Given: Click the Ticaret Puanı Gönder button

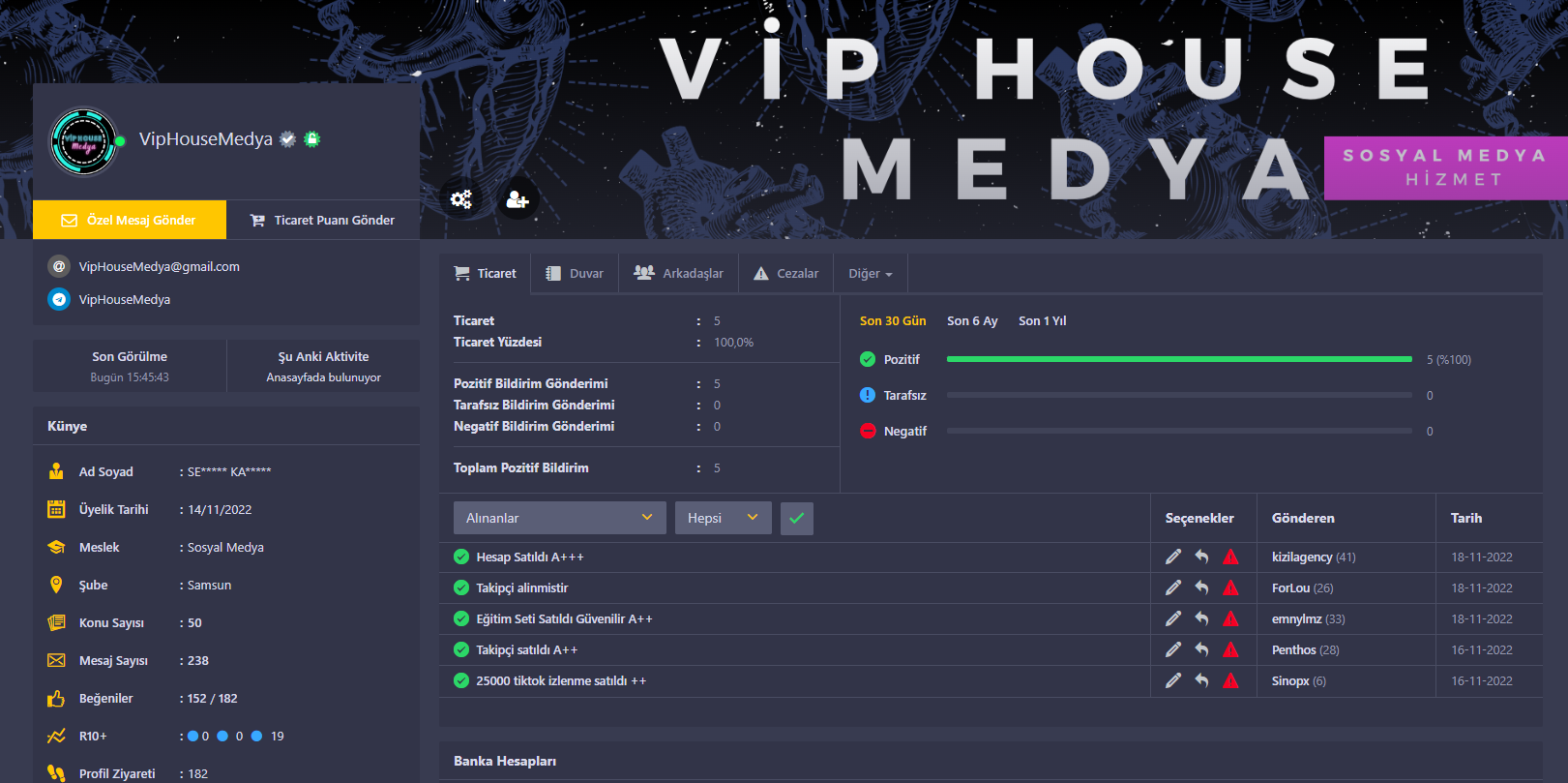Looking at the screenshot, I should tap(323, 220).
